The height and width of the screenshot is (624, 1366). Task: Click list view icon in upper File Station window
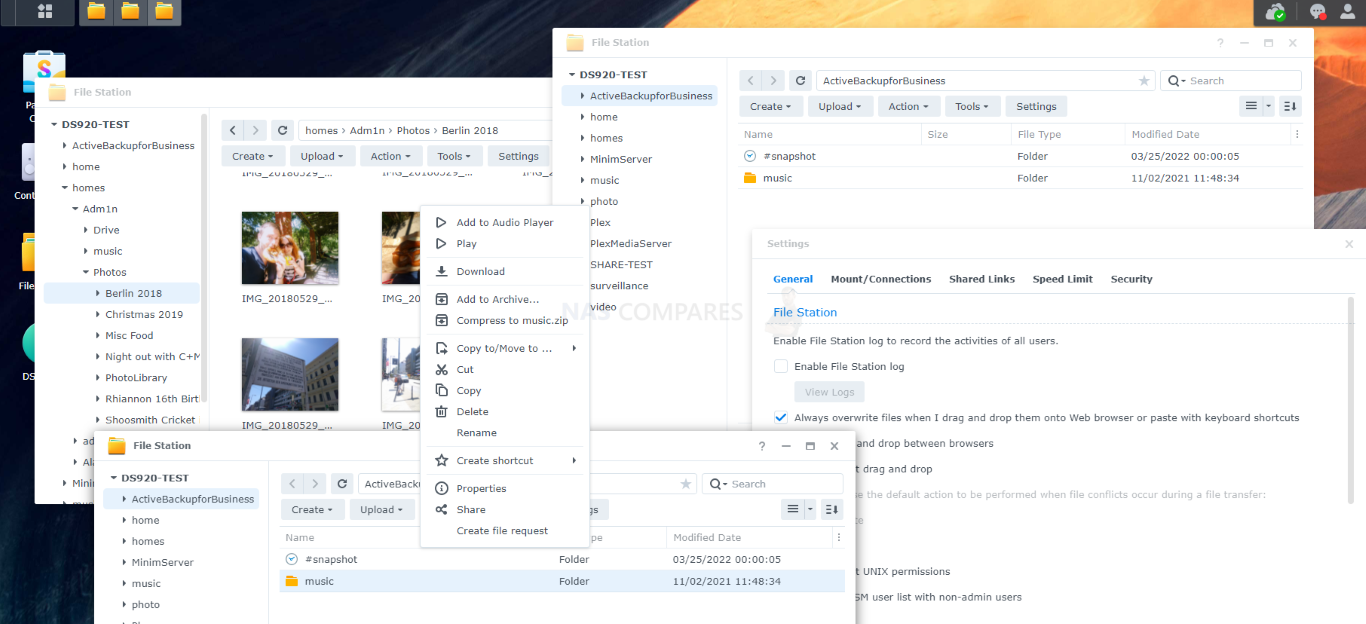(x=1250, y=106)
